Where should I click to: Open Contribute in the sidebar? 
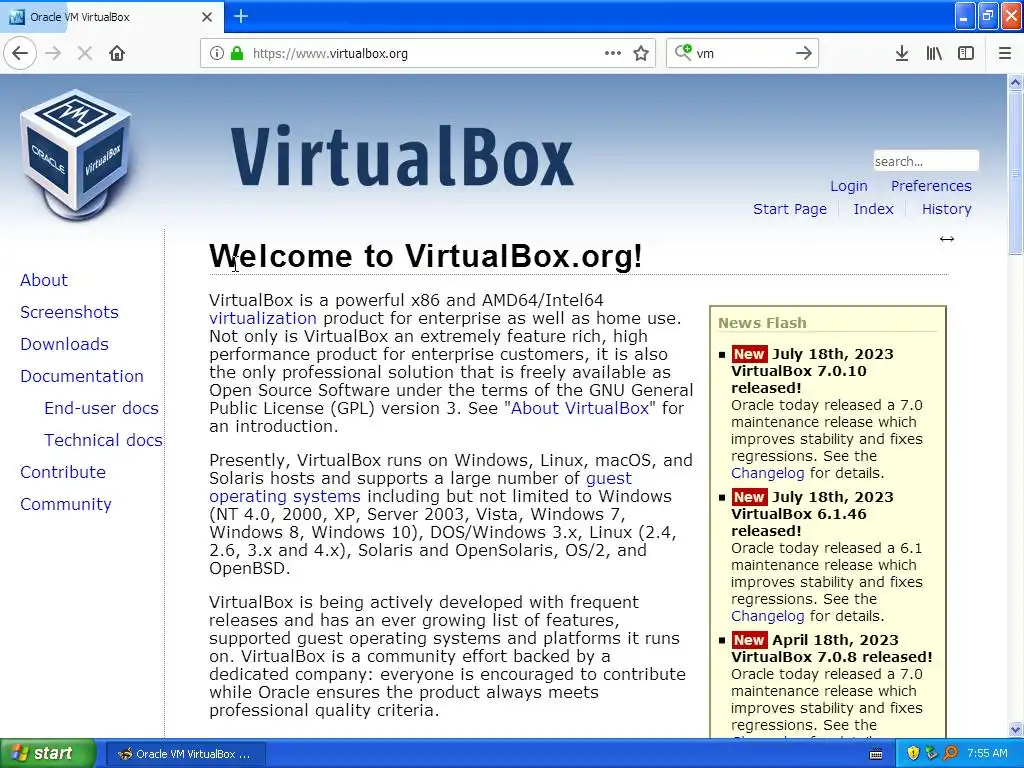pos(63,472)
